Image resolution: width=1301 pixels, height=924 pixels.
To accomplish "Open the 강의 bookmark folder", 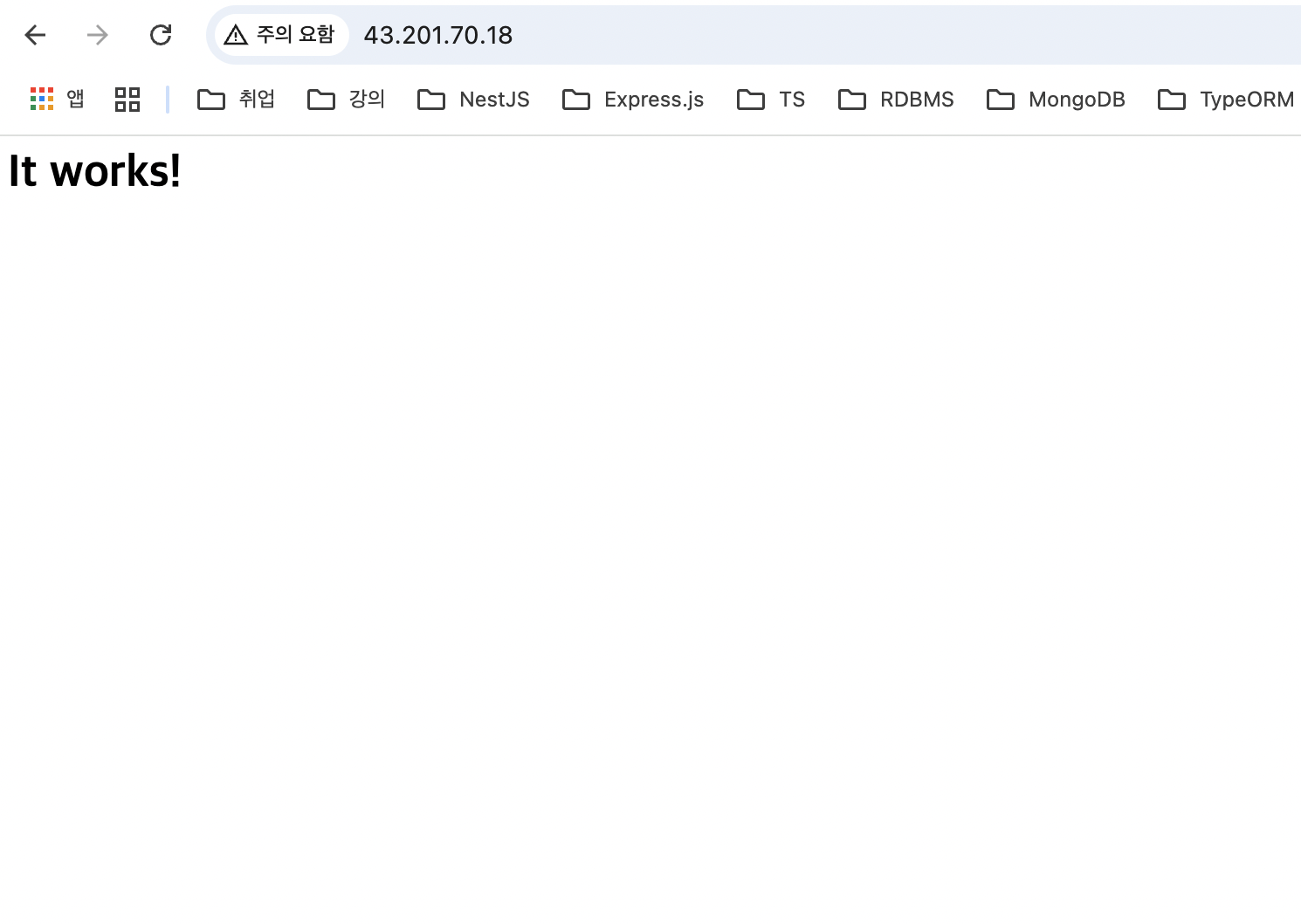I will (x=347, y=99).
